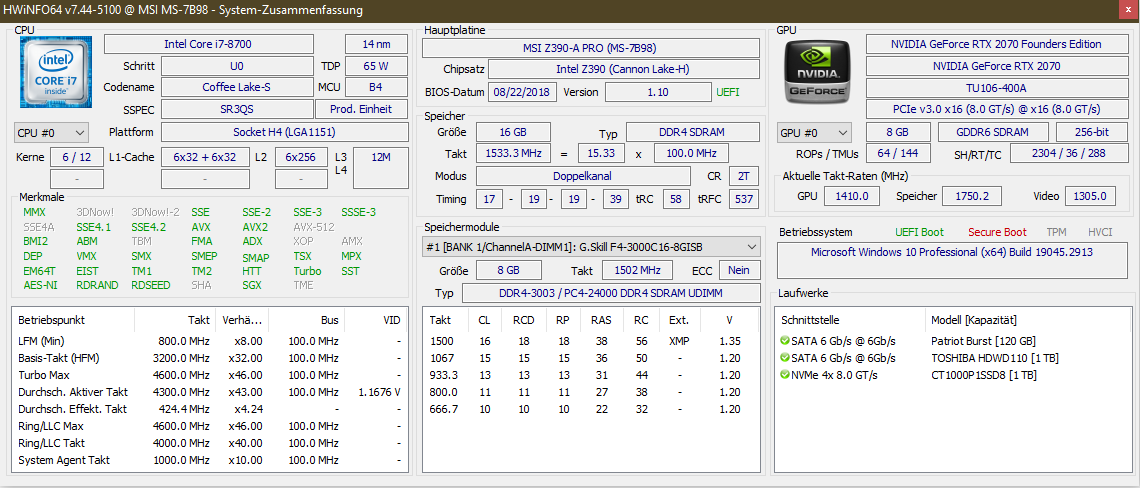Click the tRFC 537 field

[744, 199]
